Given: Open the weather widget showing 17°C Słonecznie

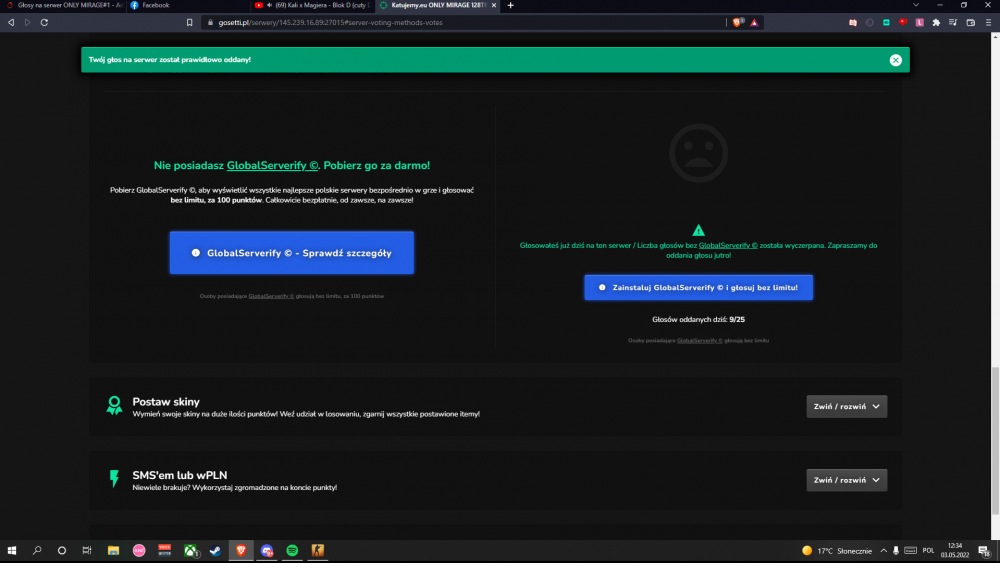Looking at the screenshot, I should (837, 551).
